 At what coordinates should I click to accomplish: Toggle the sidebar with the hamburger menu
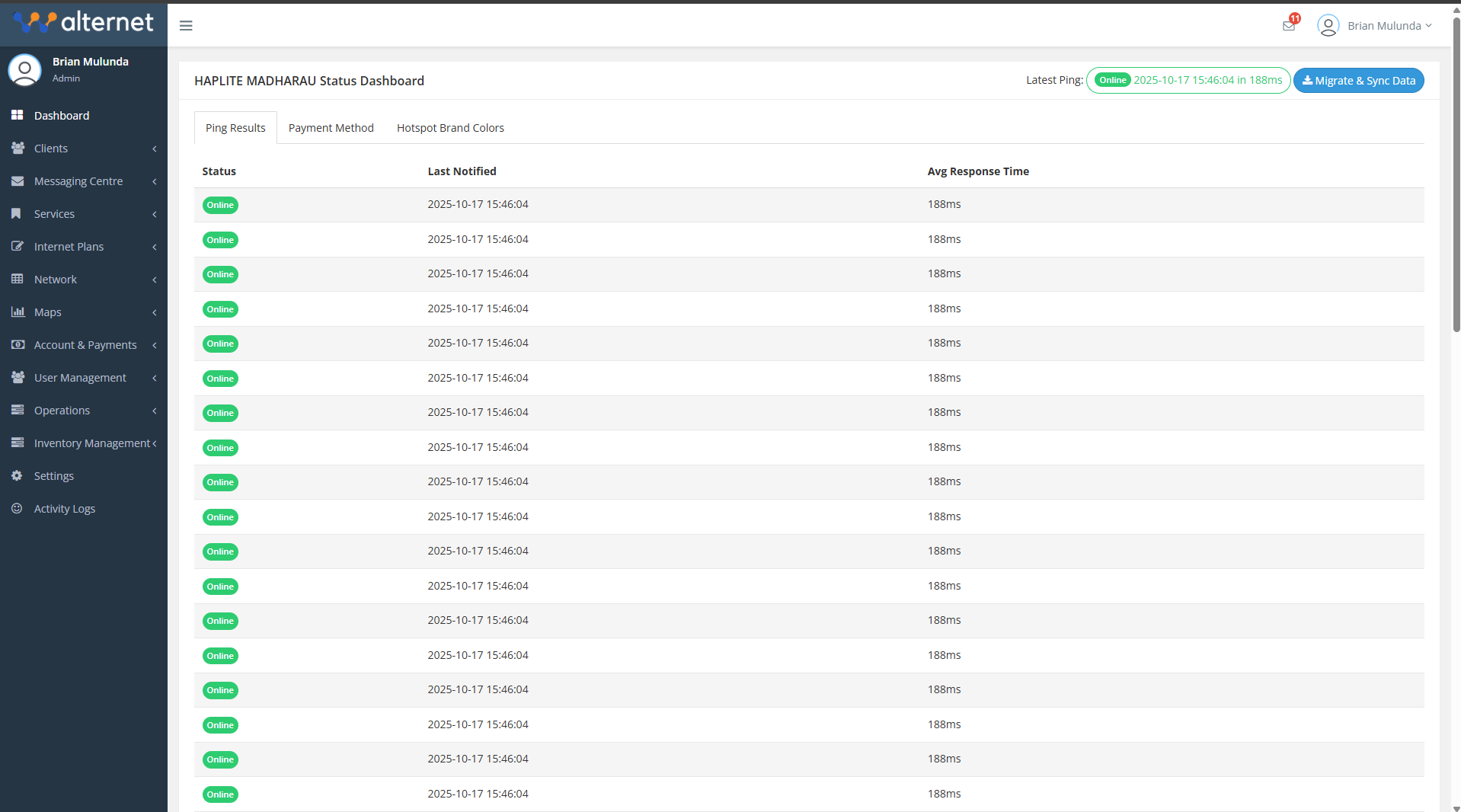coord(186,25)
